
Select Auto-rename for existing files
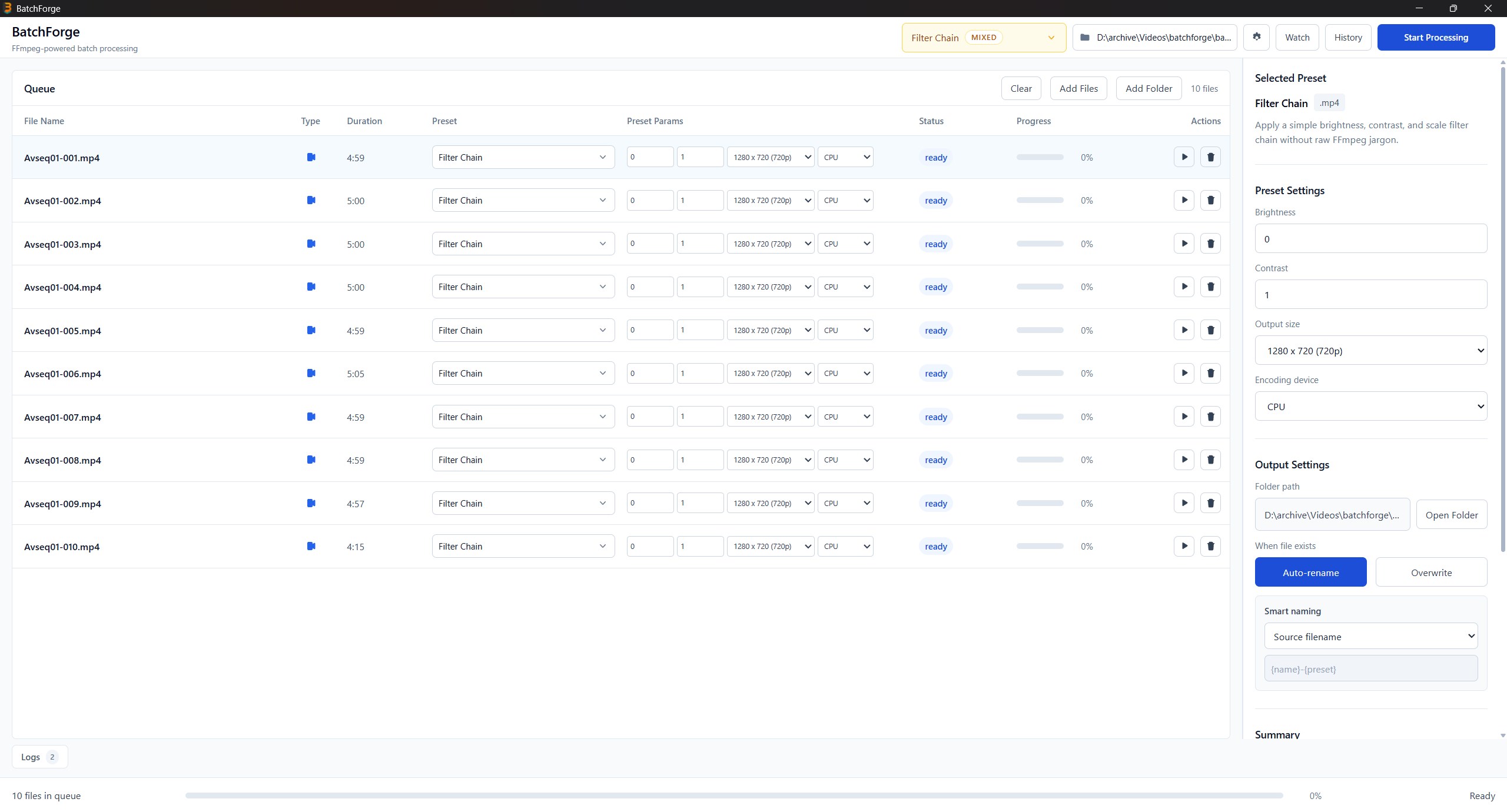[x=1310, y=572]
